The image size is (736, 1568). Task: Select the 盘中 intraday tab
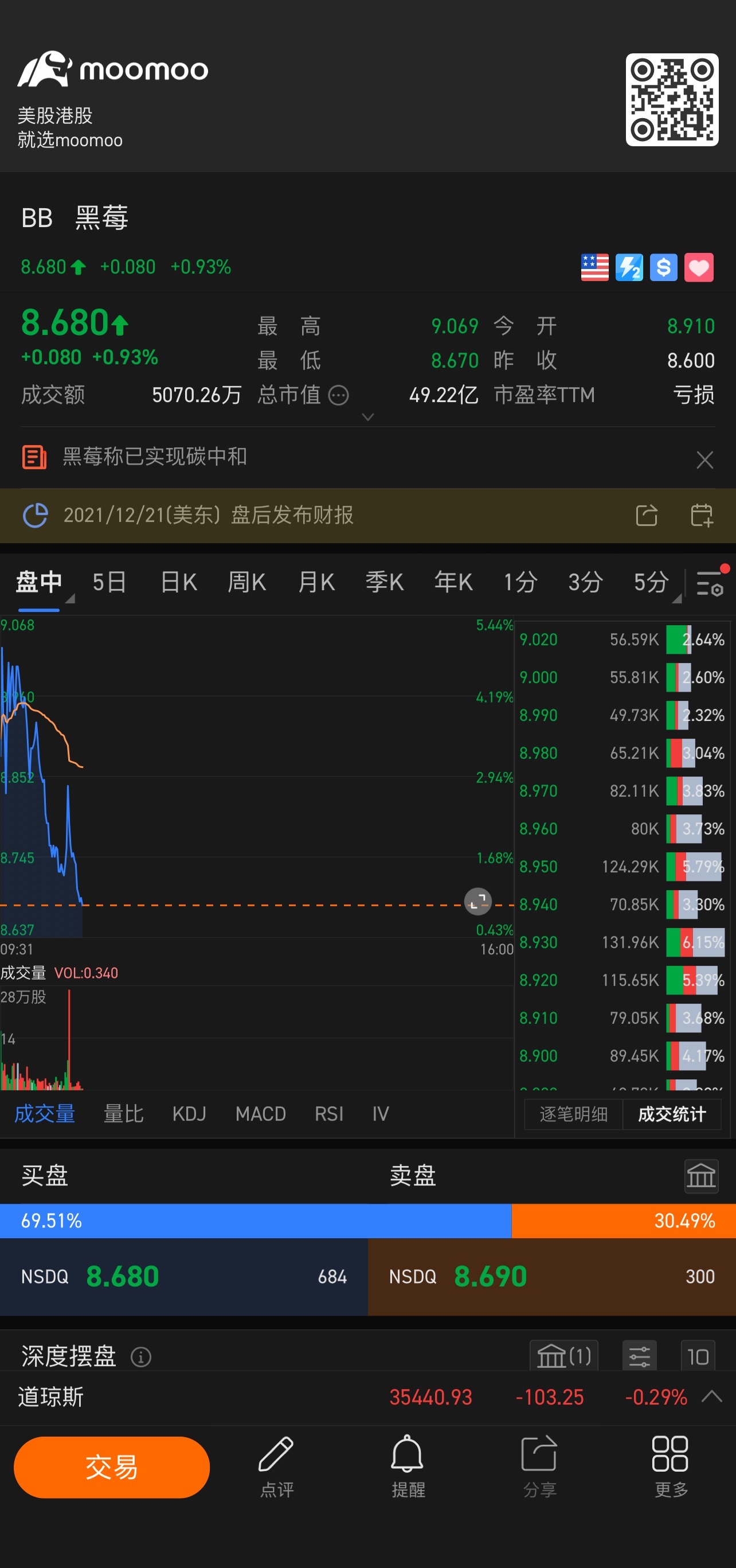coord(39,583)
